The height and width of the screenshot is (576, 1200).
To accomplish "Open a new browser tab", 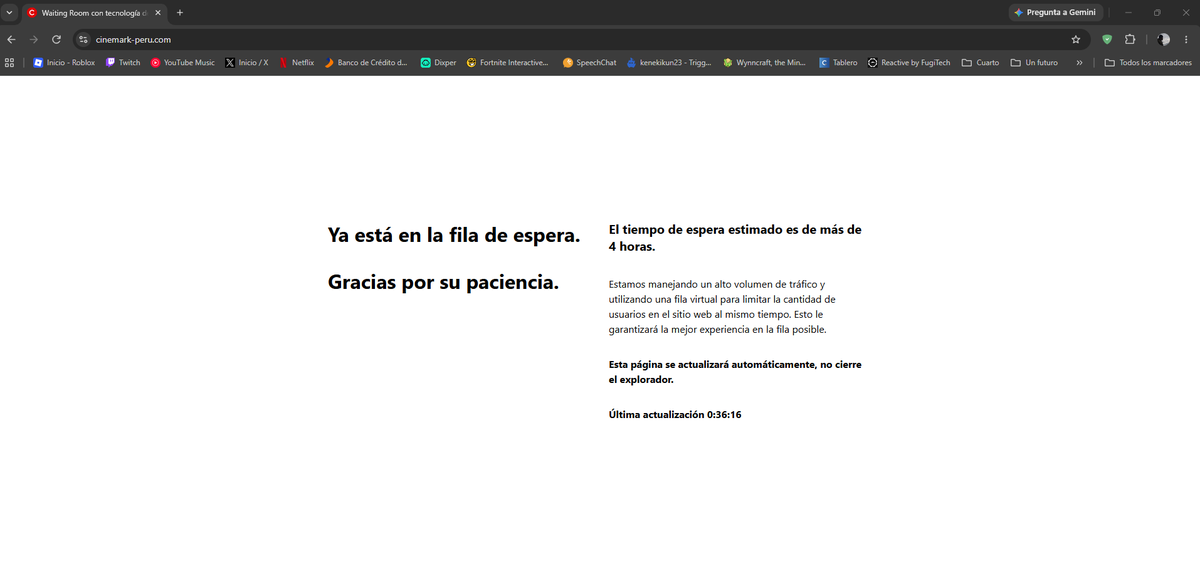I will [x=180, y=13].
